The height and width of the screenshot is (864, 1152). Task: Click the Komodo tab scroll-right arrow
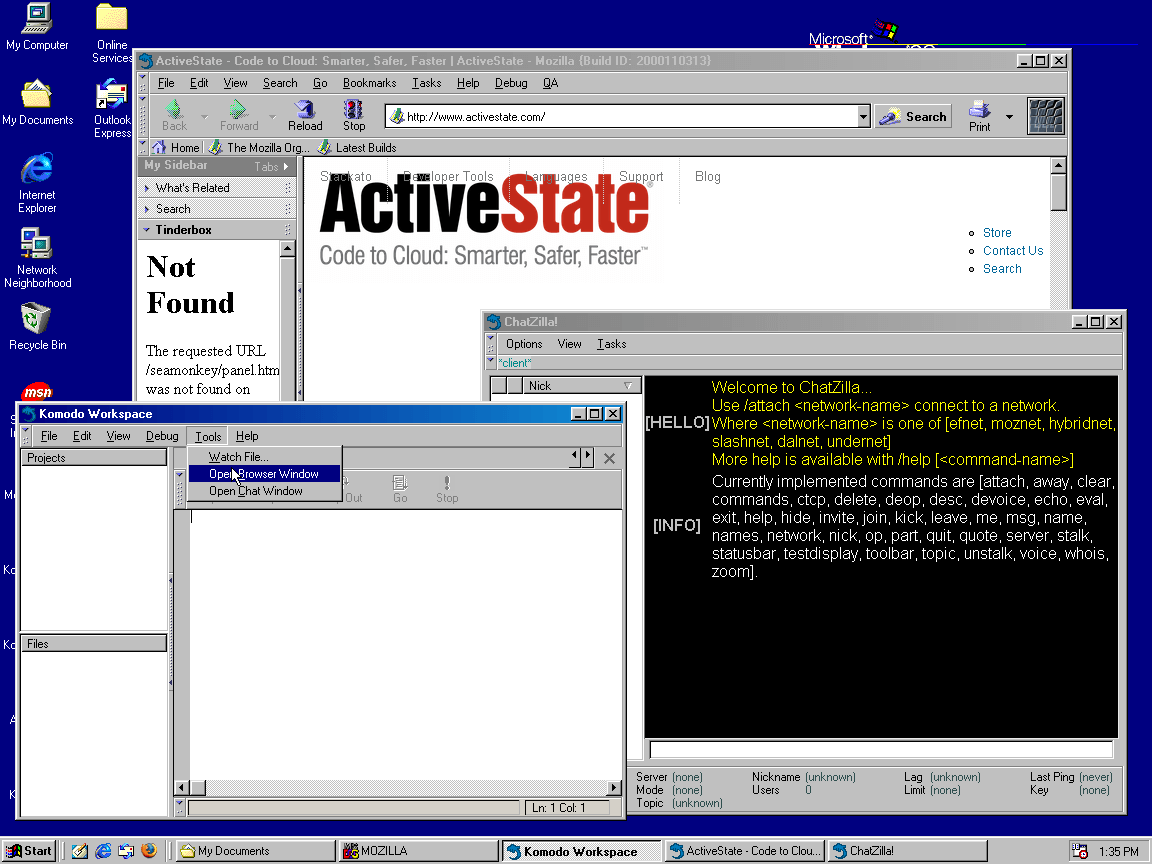pos(587,456)
